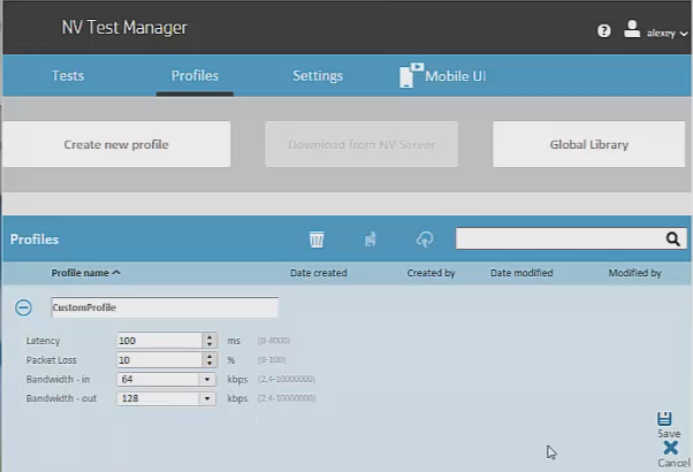
Task: Open the Mobile UI tab
Action: (x=442, y=76)
